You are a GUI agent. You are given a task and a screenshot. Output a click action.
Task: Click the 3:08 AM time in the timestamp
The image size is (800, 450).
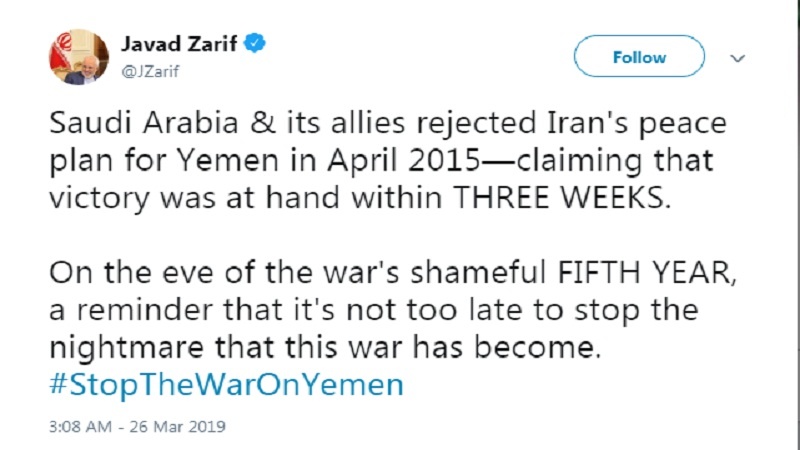click(x=78, y=426)
